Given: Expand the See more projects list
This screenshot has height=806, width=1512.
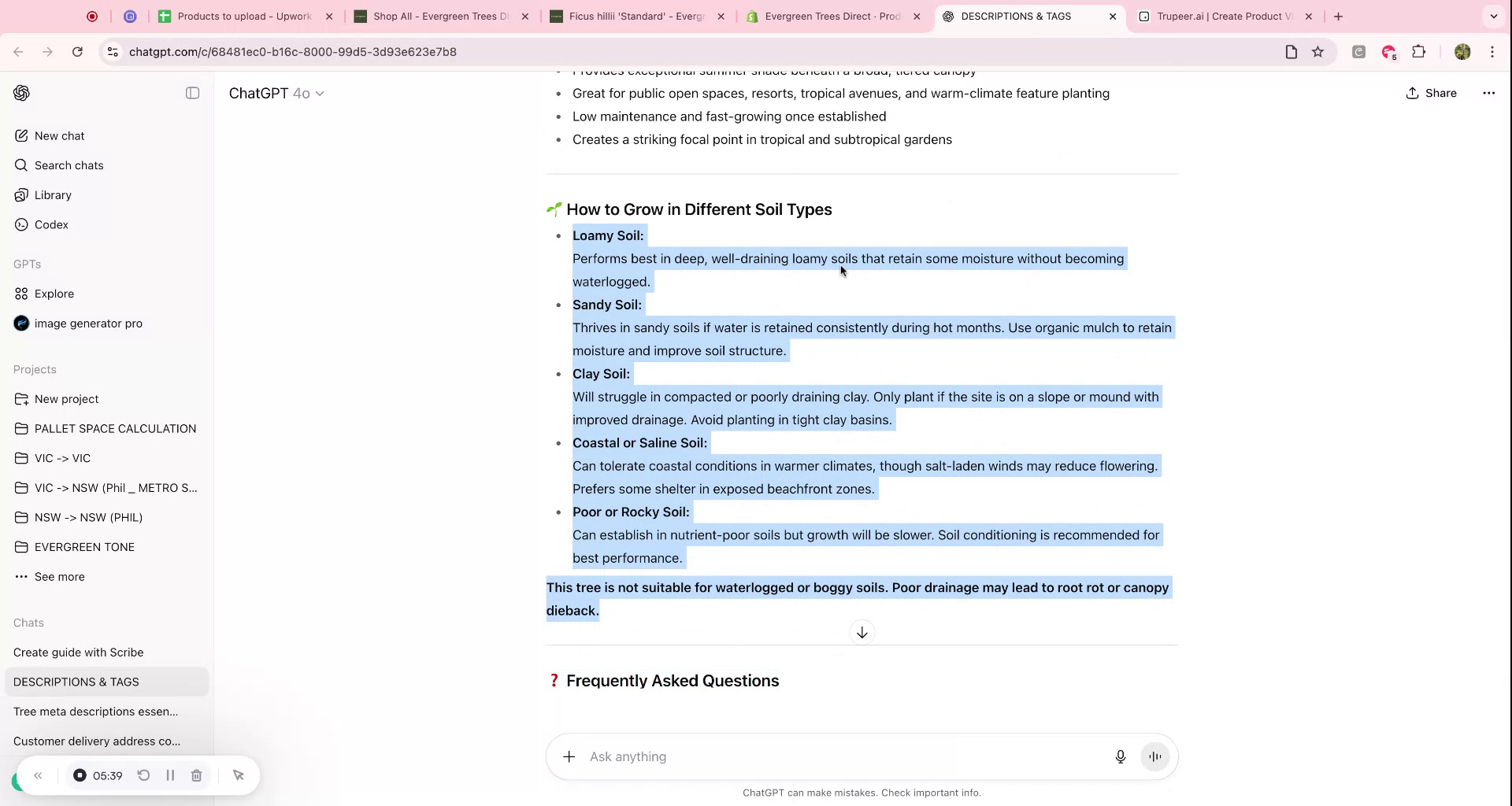Looking at the screenshot, I should coord(60,576).
